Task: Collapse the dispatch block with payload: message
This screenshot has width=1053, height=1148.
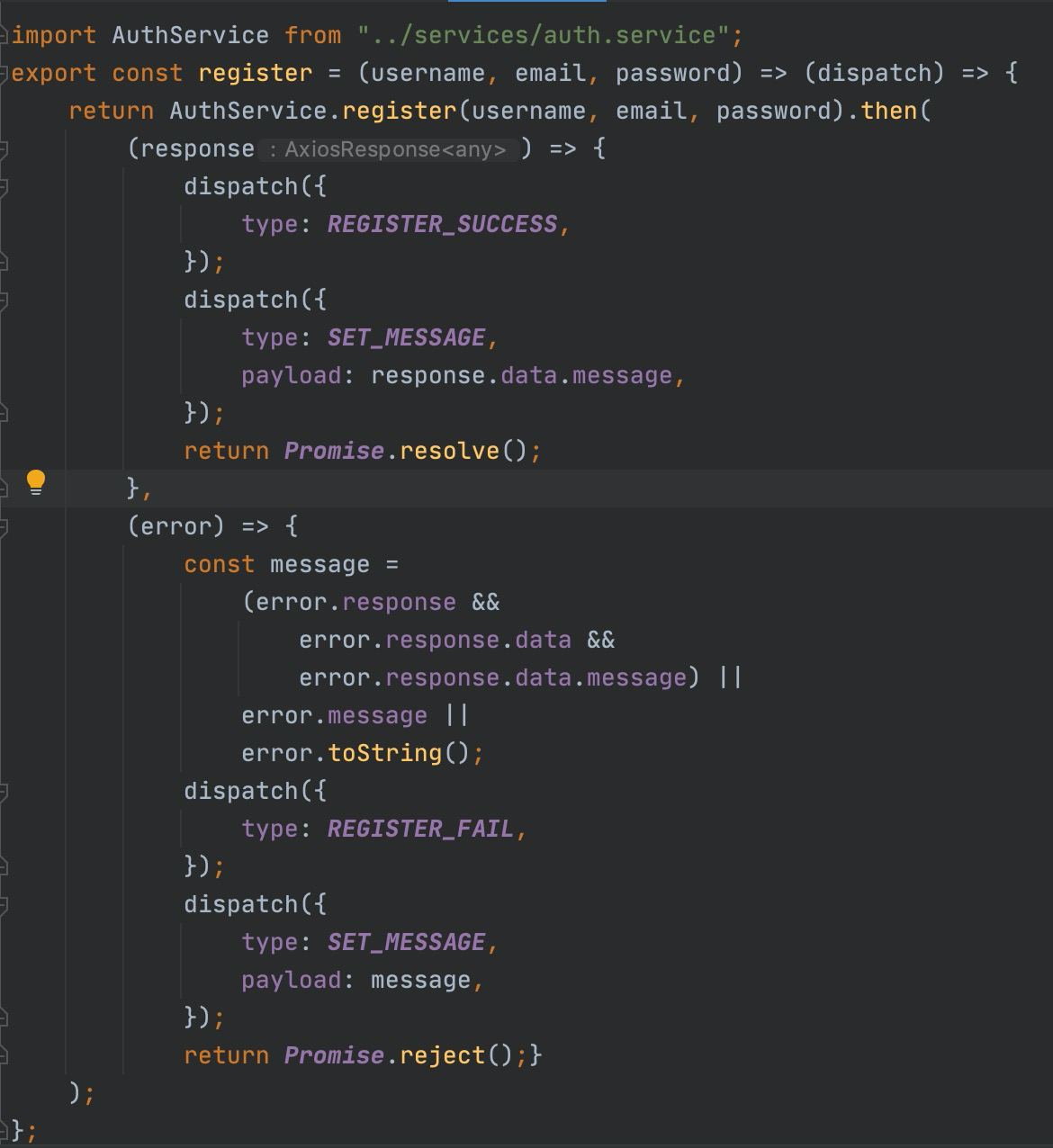Action: 4,904
